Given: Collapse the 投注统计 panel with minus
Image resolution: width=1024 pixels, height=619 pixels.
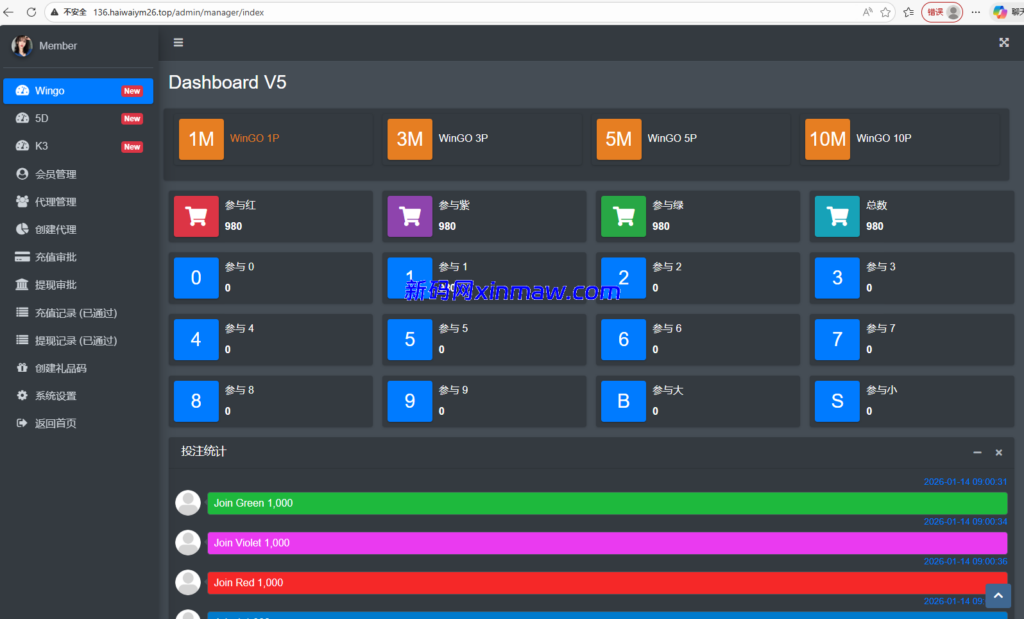Looking at the screenshot, I should coord(977,452).
